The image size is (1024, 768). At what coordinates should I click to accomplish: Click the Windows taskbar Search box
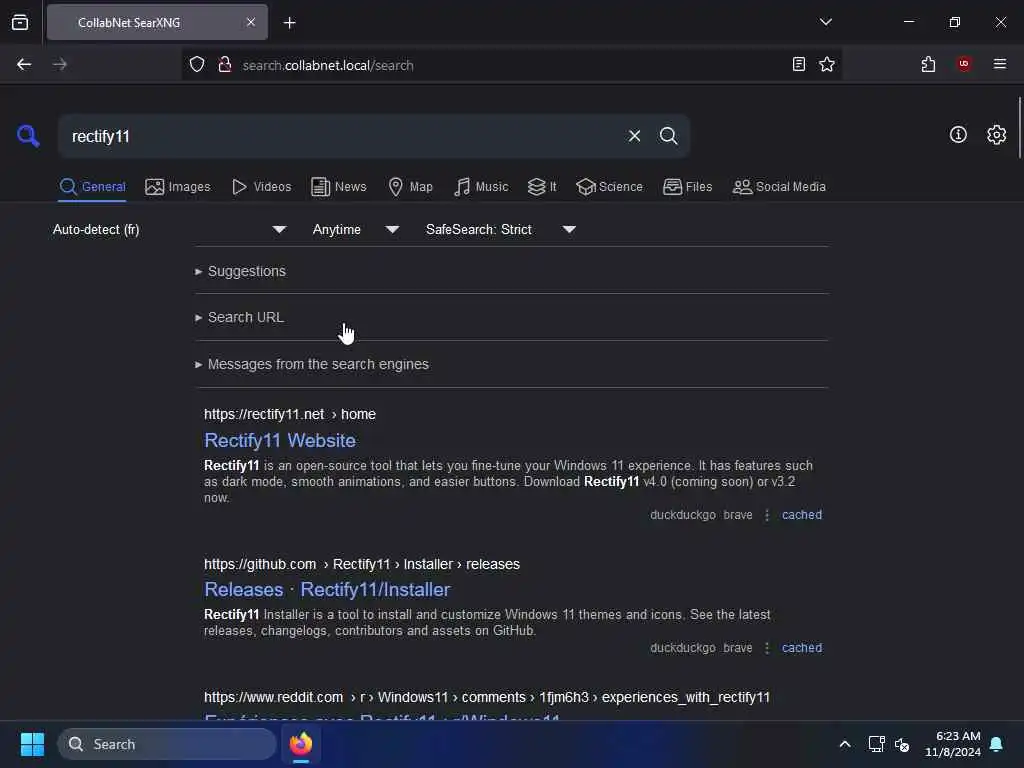[167, 744]
